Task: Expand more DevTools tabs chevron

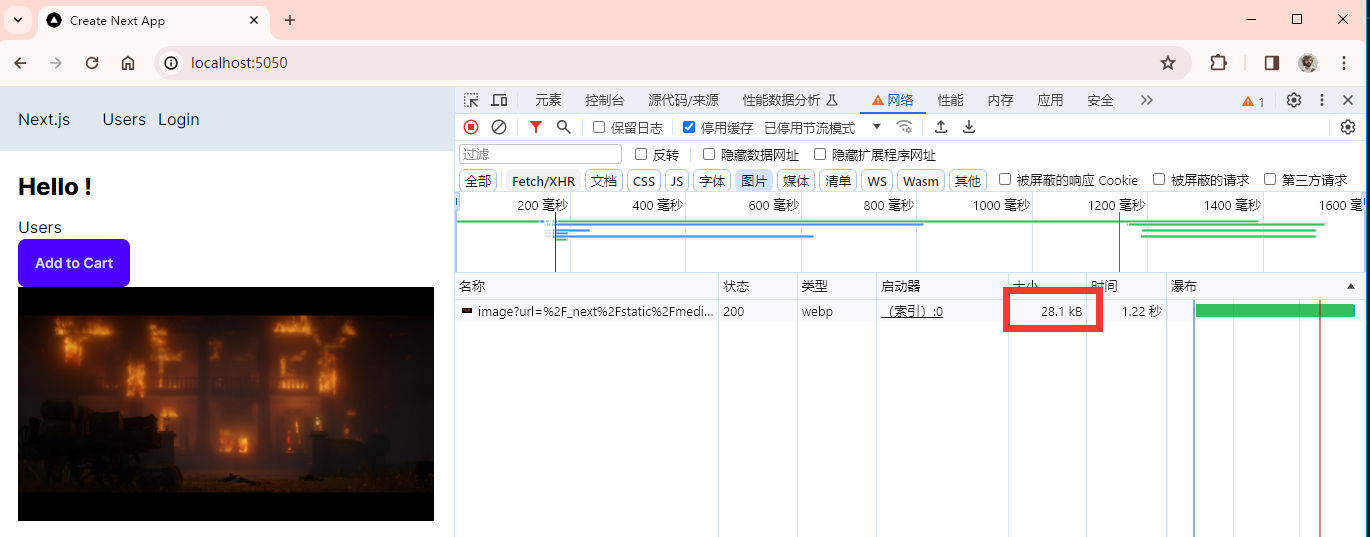Action: coord(1146,100)
